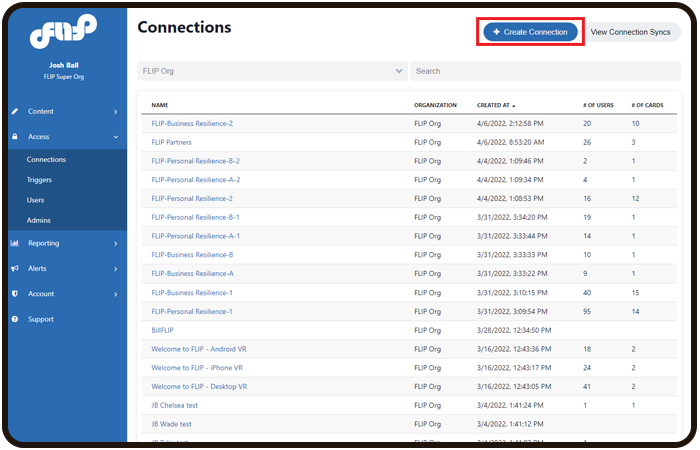Image resolution: width=700 pixels, height=450 pixels.
Task: Open Admins in the sidebar
Action: [x=39, y=220]
